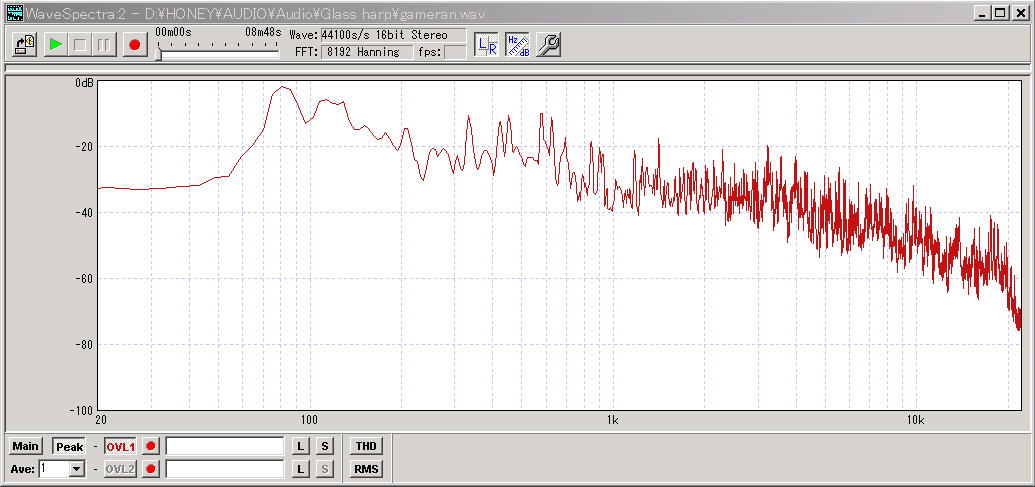Click the 0dB label on the level axis
The height and width of the screenshot is (487, 1035).
pyautogui.click(x=84, y=83)
